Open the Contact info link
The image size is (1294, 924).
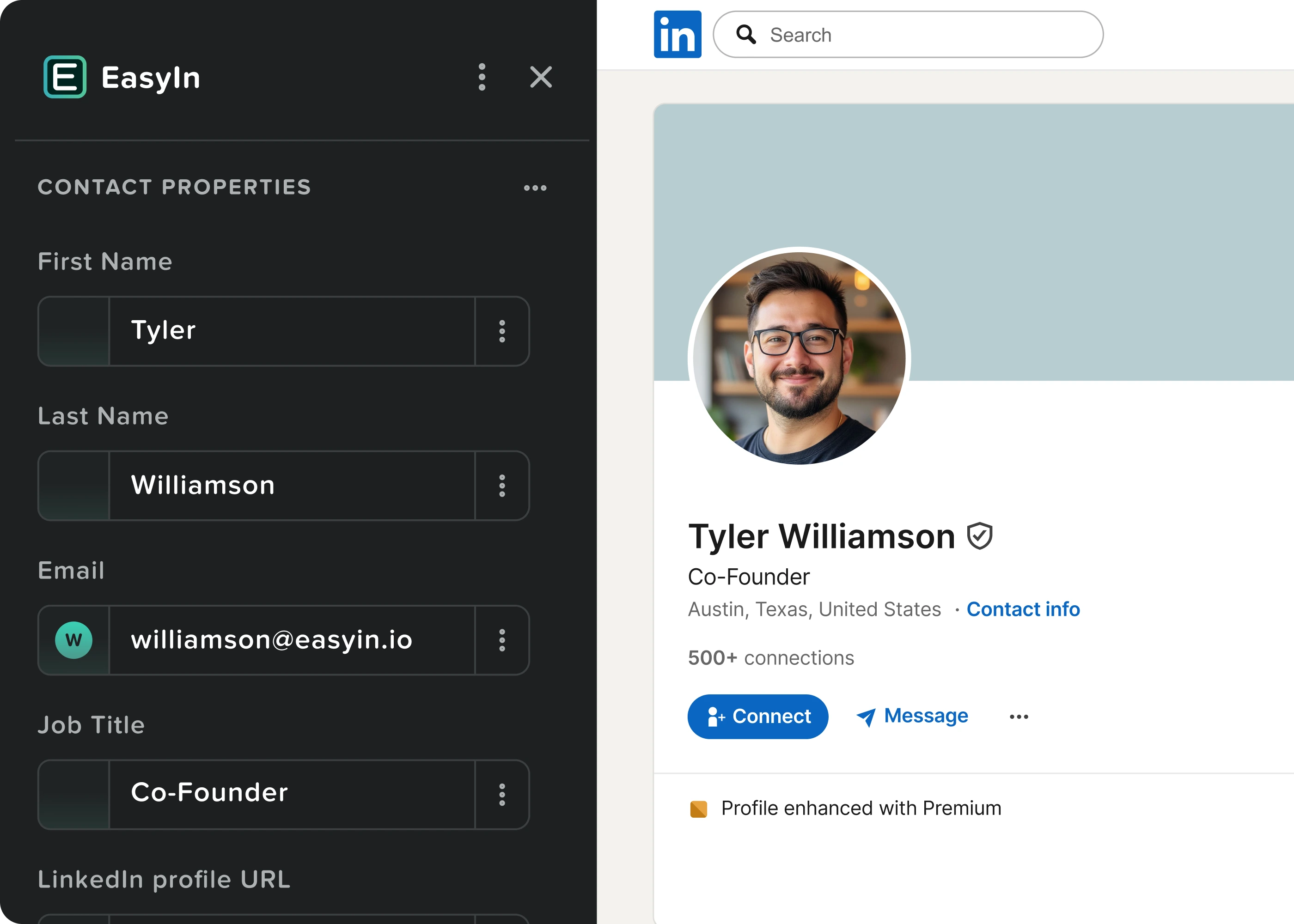click(x=1023, y=609)
